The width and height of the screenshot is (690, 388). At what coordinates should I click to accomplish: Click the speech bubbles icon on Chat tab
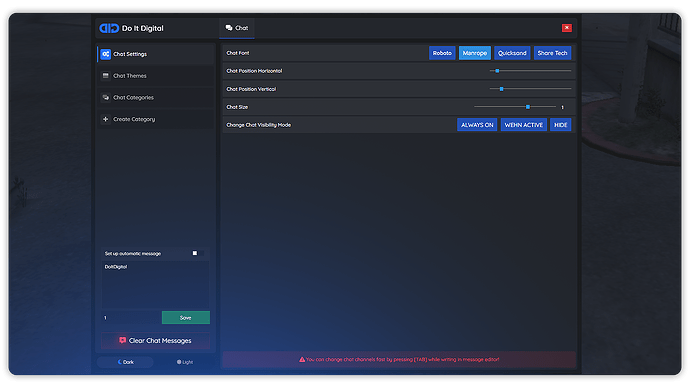tap(229, 28)
